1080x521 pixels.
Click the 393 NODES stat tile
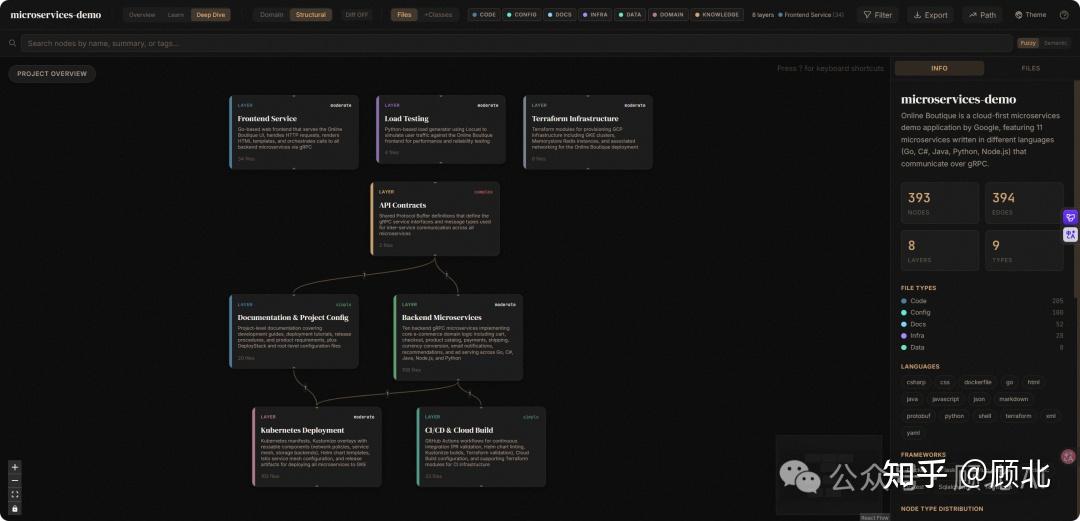[939, 203]
